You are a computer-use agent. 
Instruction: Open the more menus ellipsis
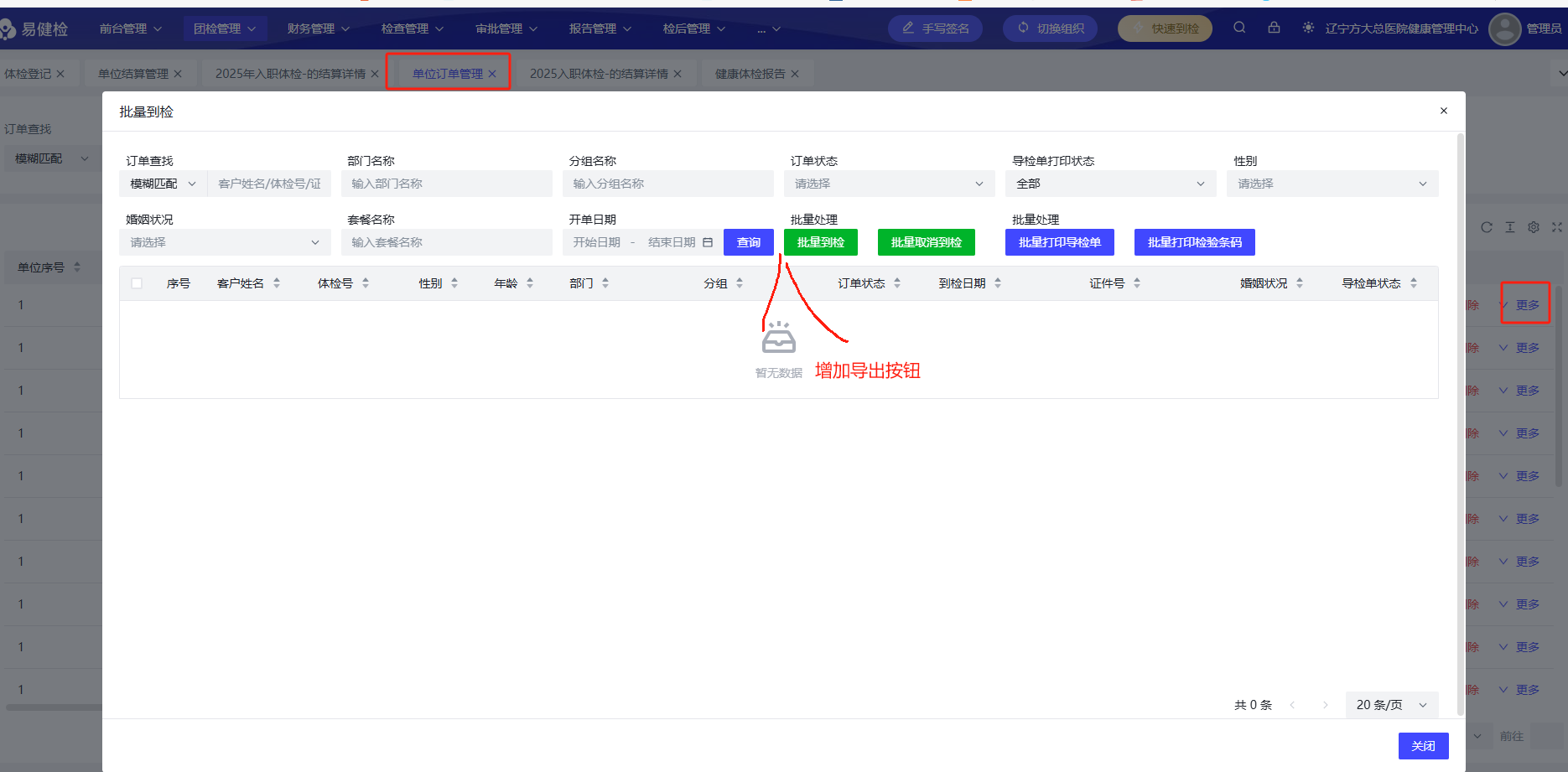768,28
